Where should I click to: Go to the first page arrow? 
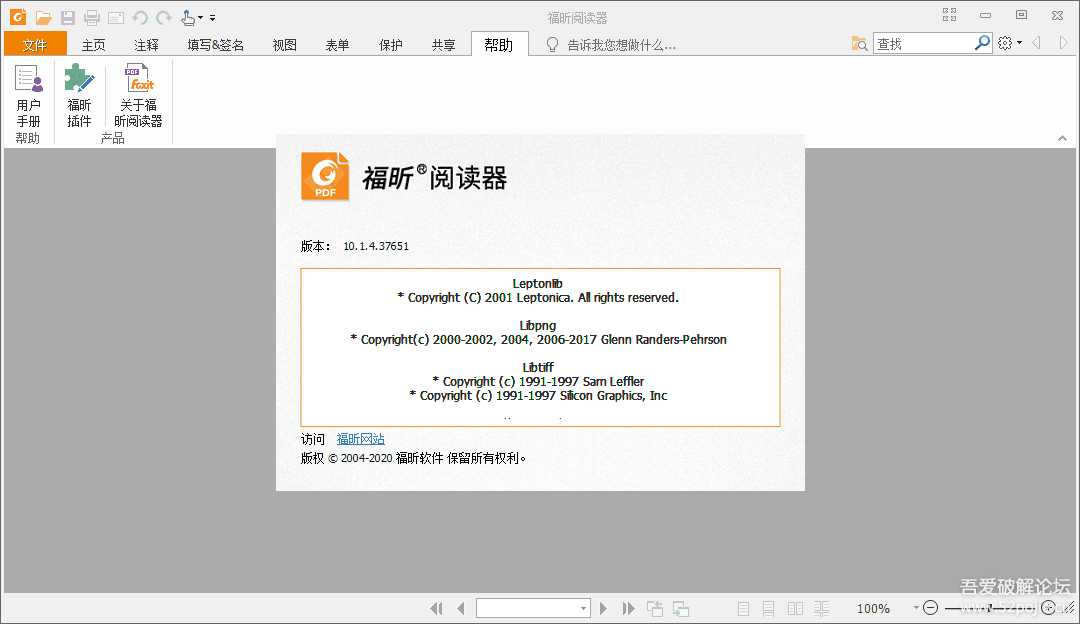(x=436, y=608)
